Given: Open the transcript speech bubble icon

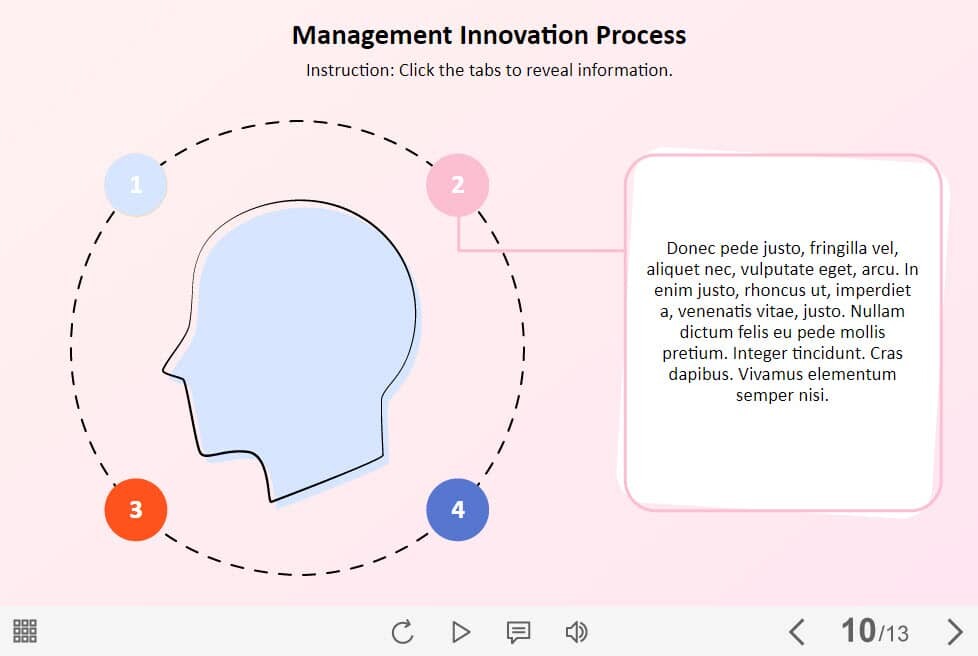Looking at the screenshot, I should [518, 632].
